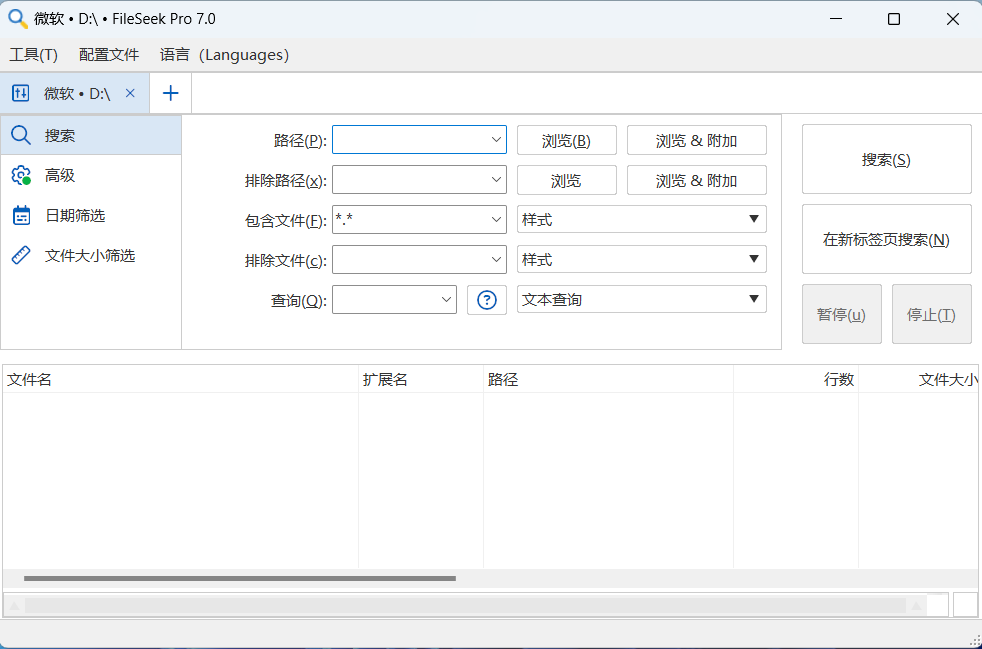Viewport: 982px width, 649px height.
Task: Click the 文件大小筛选 ruler icon
Action: coord(21,256)
